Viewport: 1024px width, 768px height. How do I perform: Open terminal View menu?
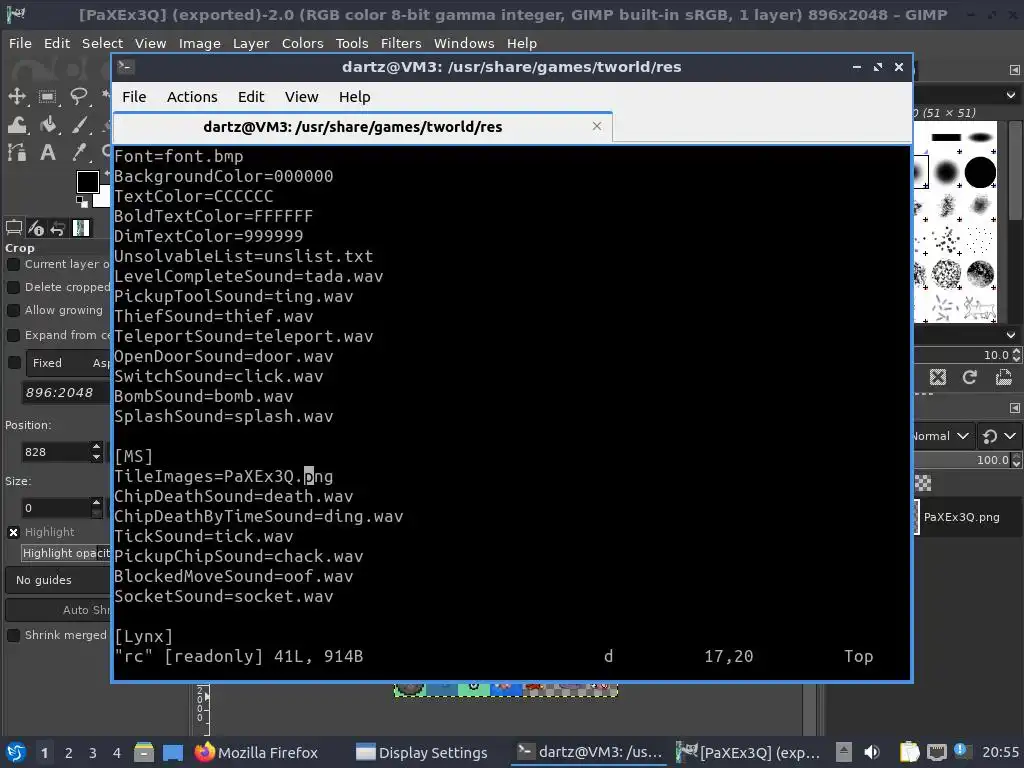(301, 97)
